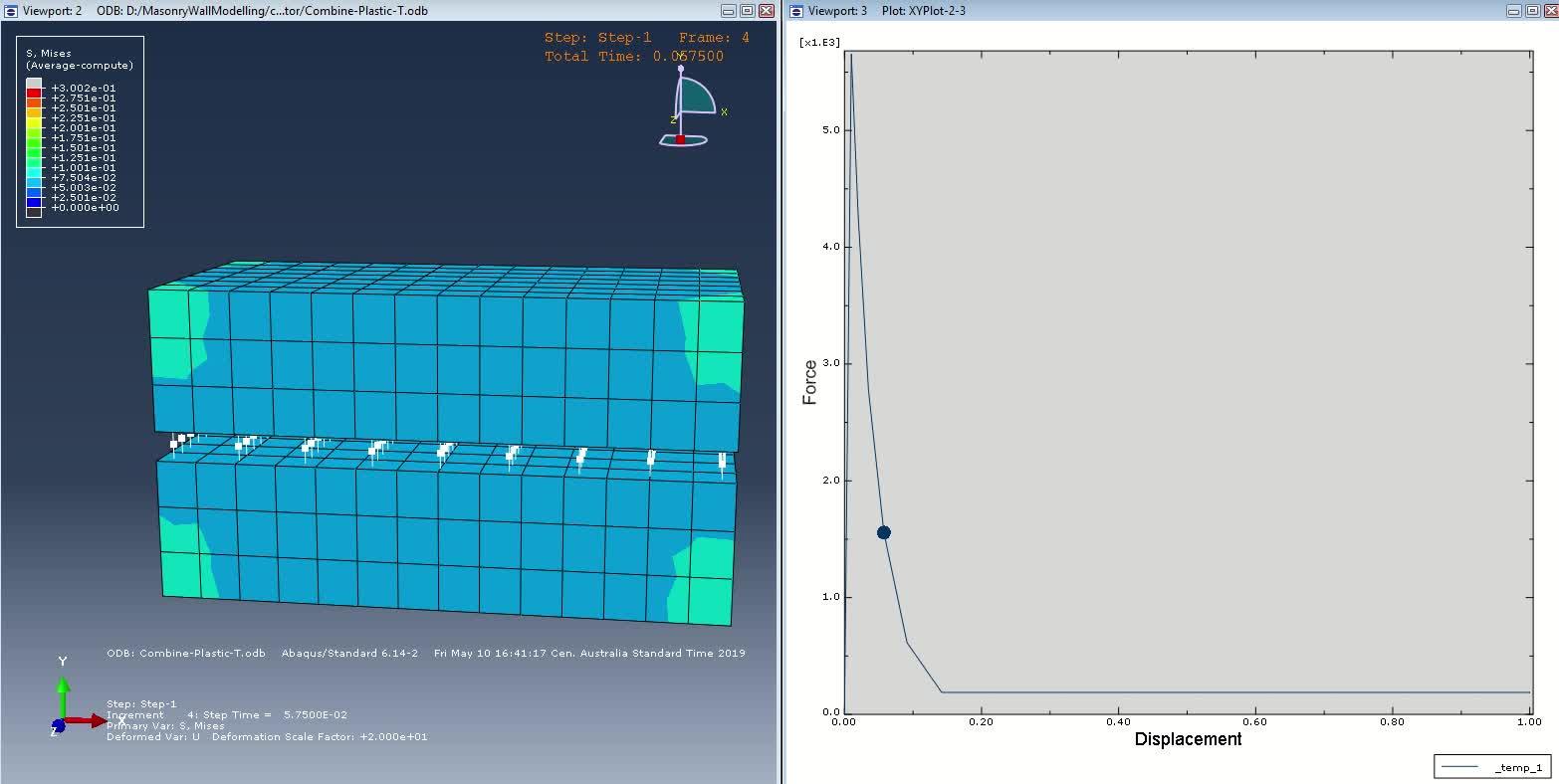Click the Viewport 2 ODB path title text
The image size is (1559, 784).
coord(263,11)
